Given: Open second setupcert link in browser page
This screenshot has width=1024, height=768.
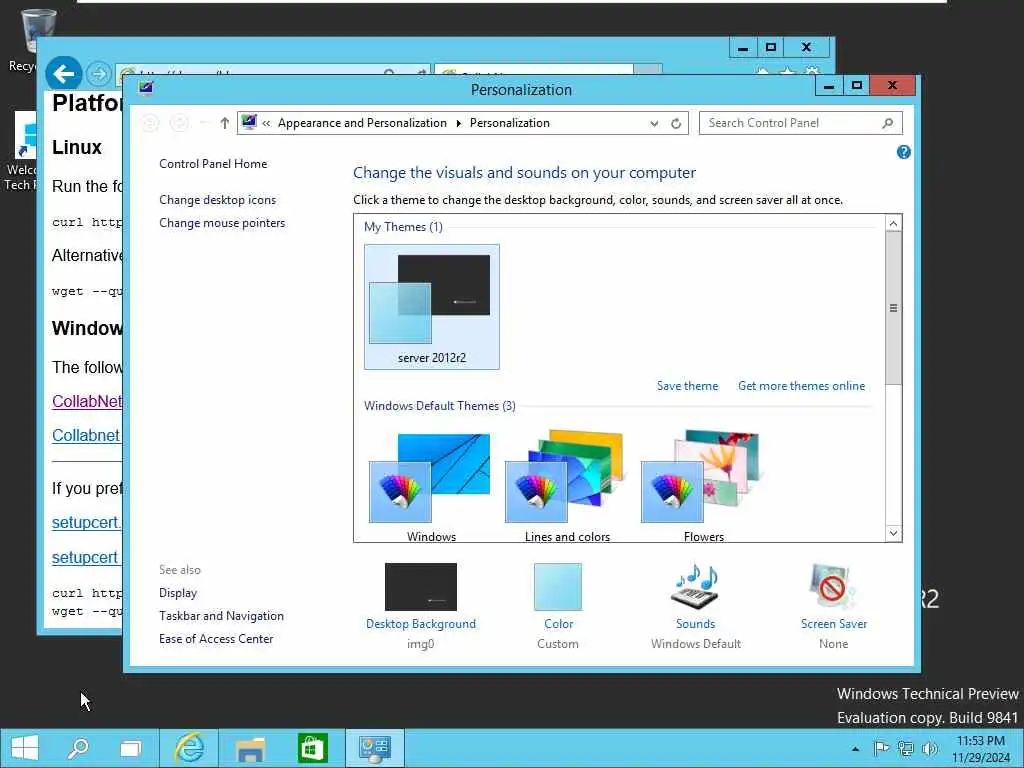Looking at the screenshot, I should click(86, 557).
